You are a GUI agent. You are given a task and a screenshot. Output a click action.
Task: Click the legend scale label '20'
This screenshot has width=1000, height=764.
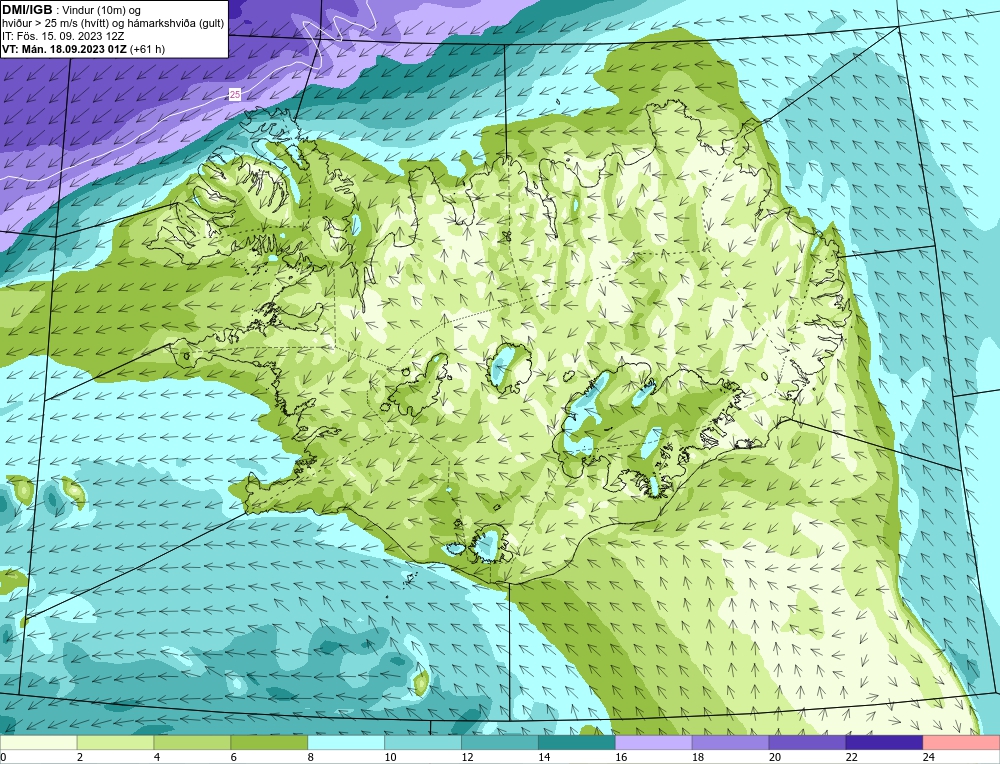tap(775, 757)
